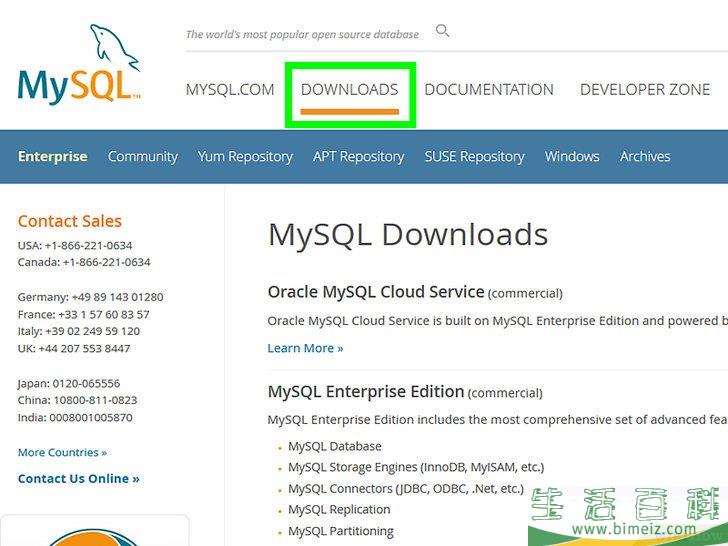Open the More Countries » link

[62, 452]
